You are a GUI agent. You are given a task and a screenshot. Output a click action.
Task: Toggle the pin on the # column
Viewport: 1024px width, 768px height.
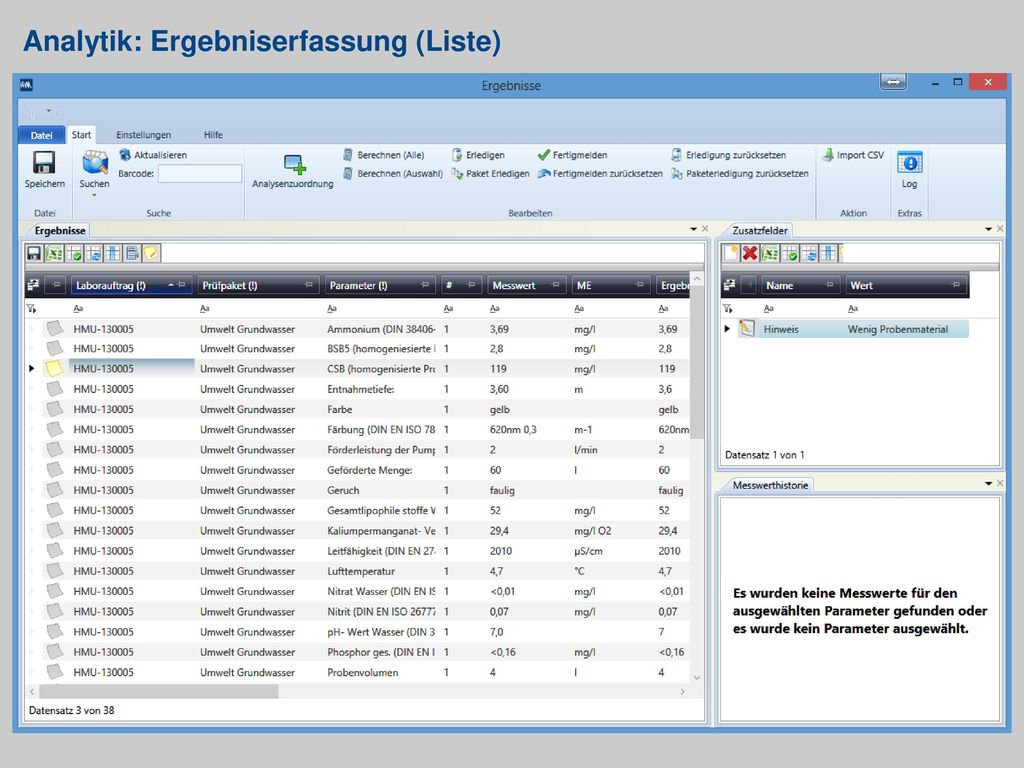click(x=471, y=285)
